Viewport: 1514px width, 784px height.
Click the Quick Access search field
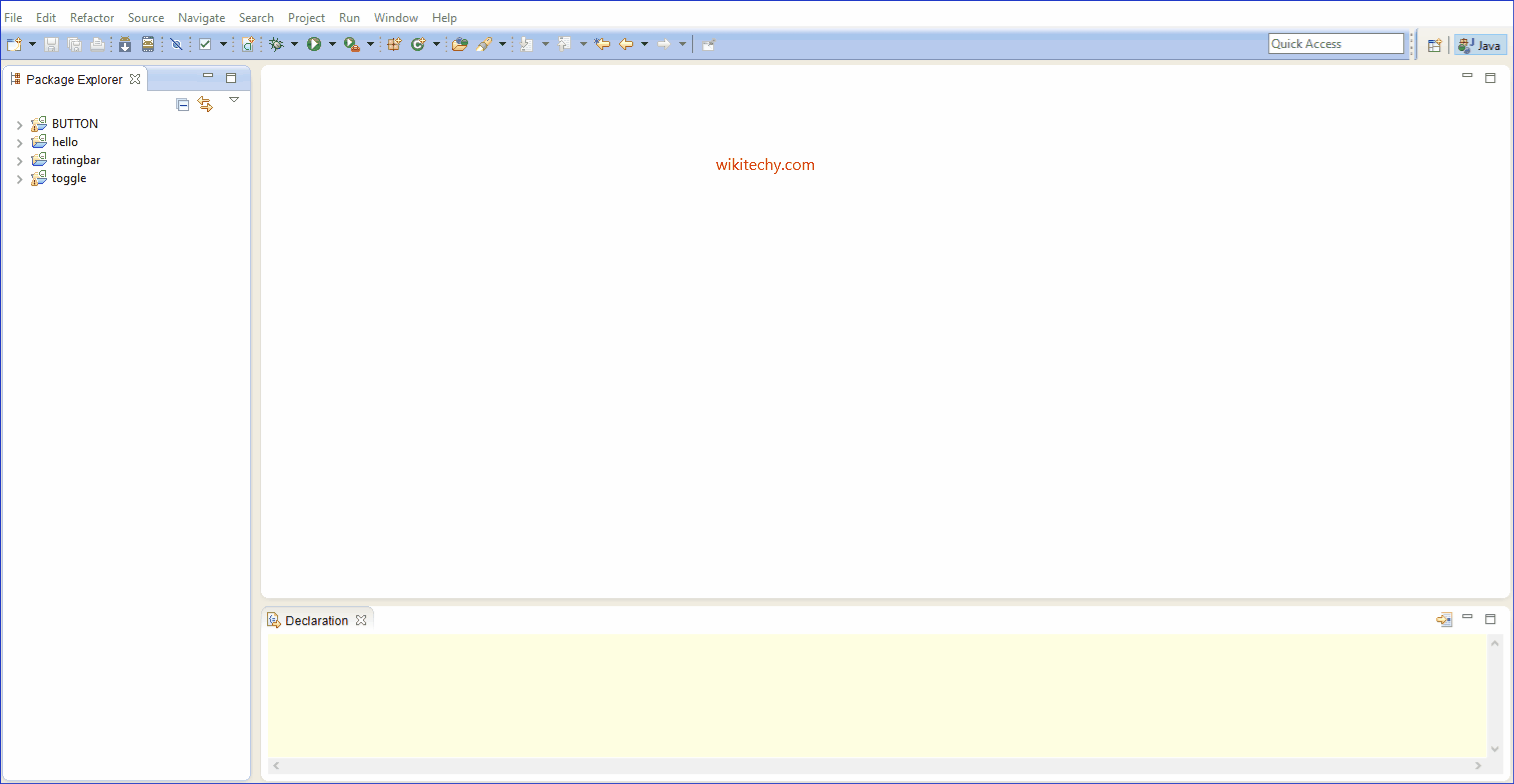click(1336, 43)
